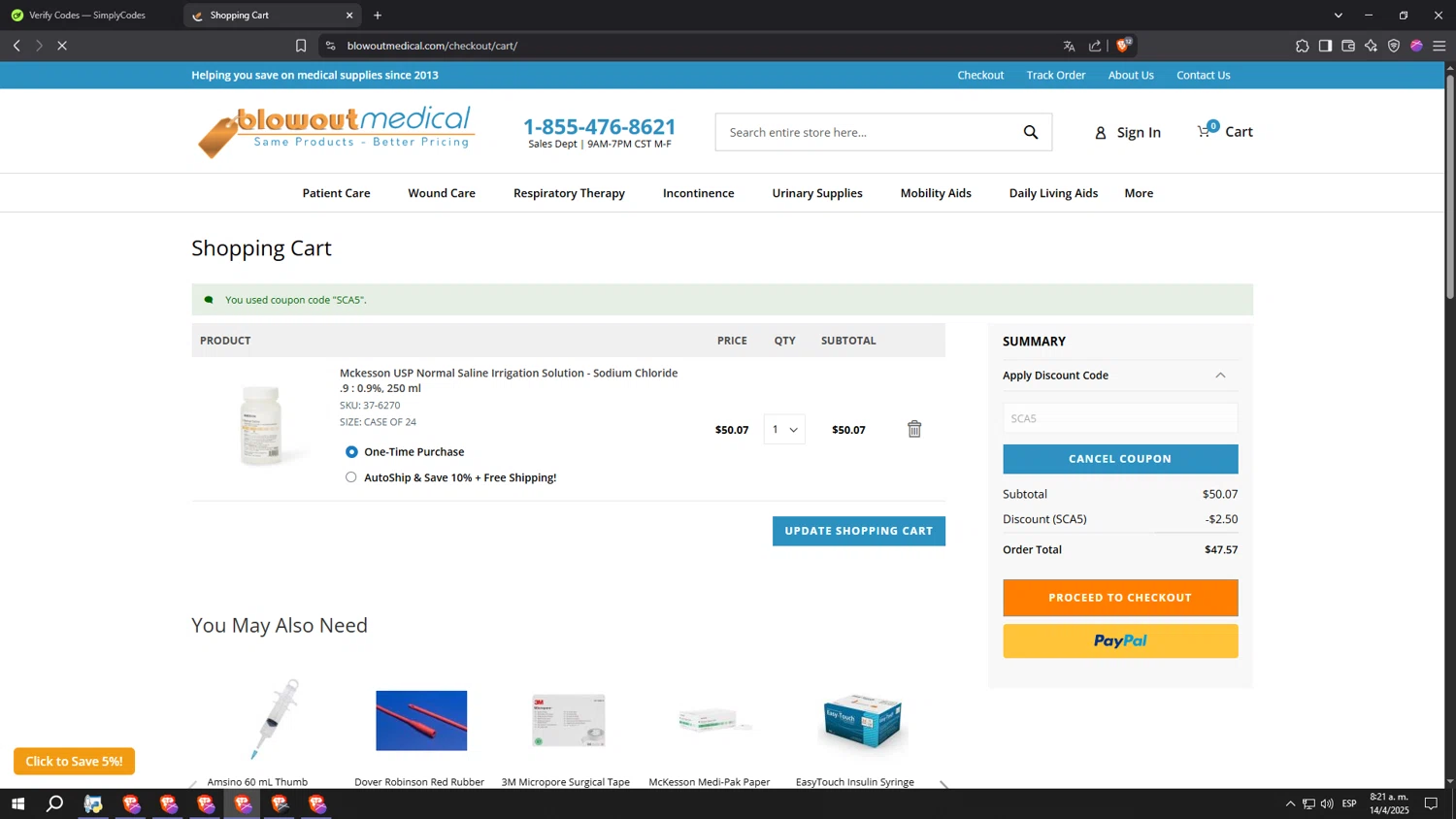Open the Checkout link in top bar

click(980, 75)
